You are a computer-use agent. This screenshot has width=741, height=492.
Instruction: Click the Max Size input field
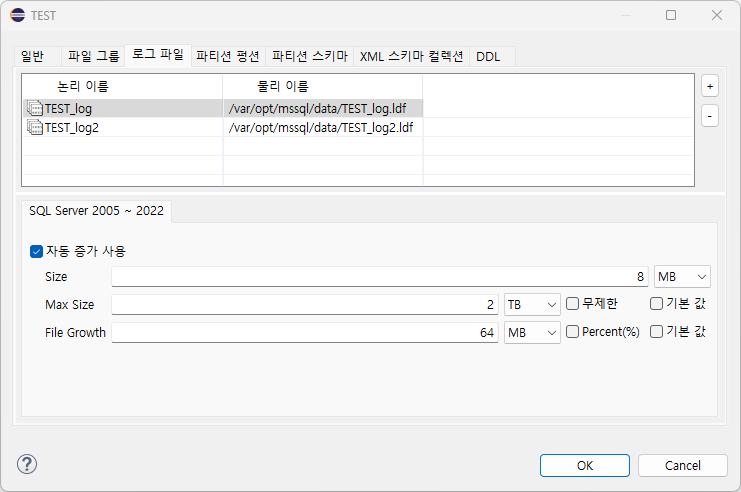click(305, 305)
